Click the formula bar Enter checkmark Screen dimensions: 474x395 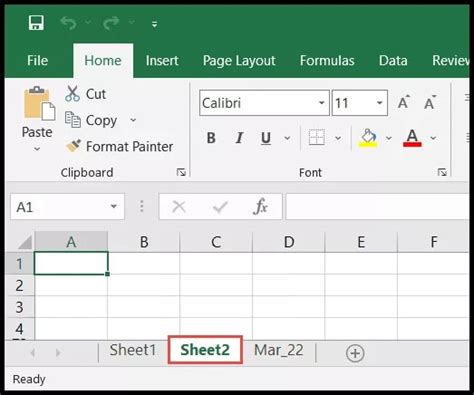point(220,207)
